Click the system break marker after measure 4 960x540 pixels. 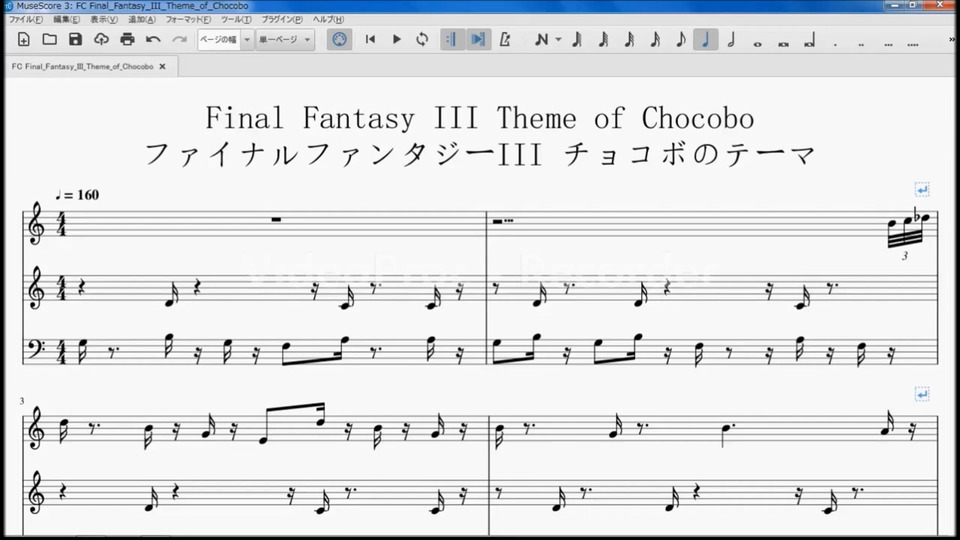[921, 394]
